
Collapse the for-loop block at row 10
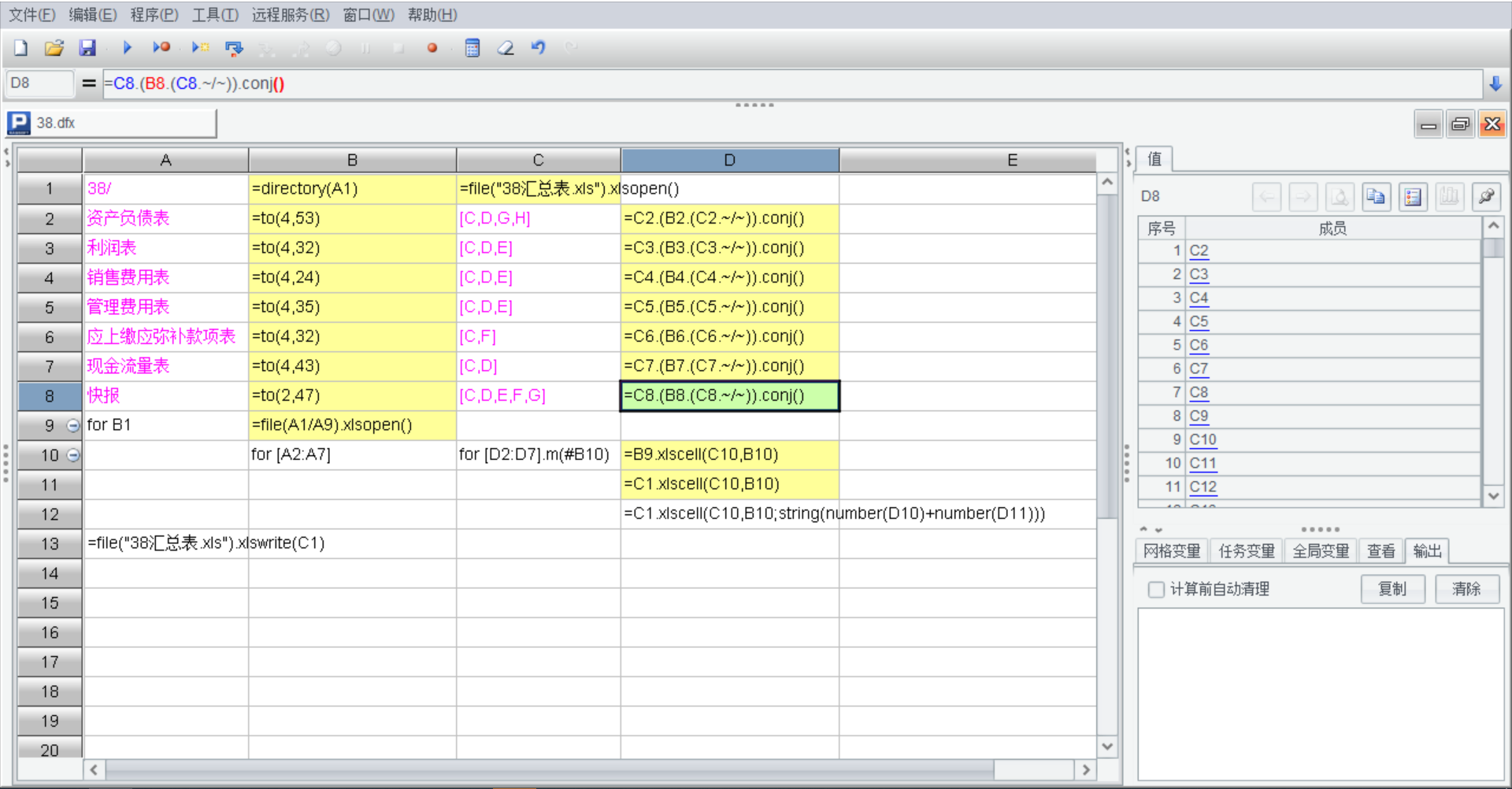pos(73,455)
